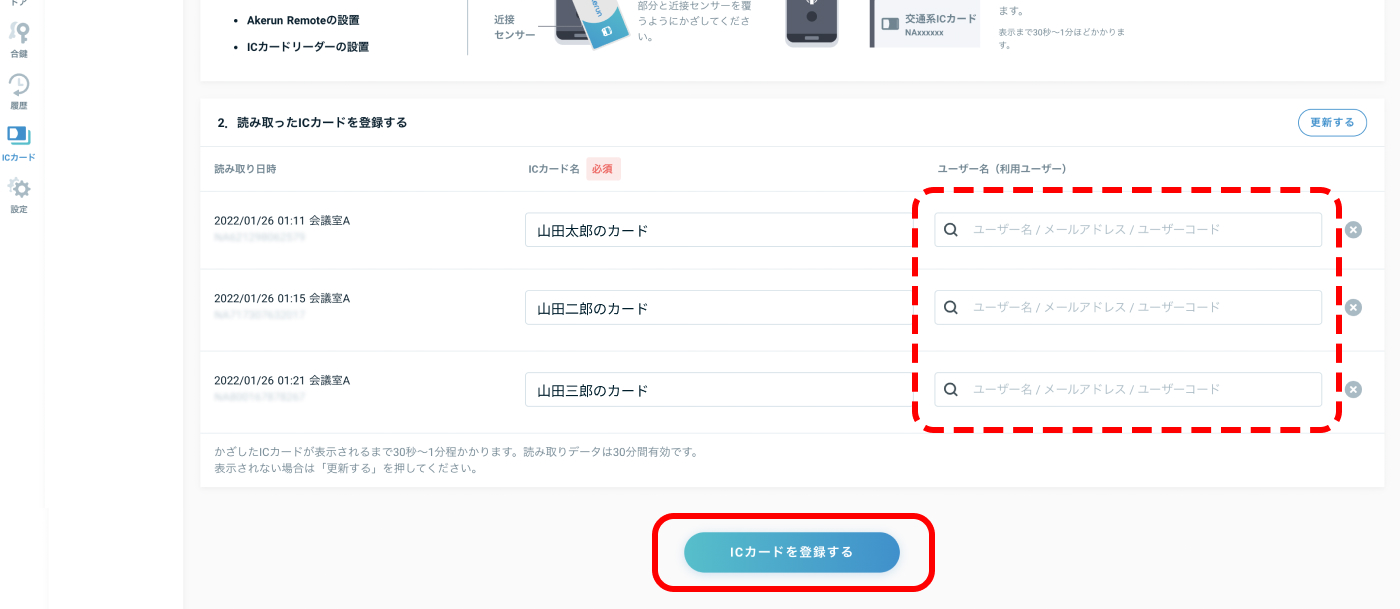This screenshot has width=1400, height=609.
Task: Focus user name field for 山田三郎のカード
Action: pyautogui.click(x=1128, y=389)
